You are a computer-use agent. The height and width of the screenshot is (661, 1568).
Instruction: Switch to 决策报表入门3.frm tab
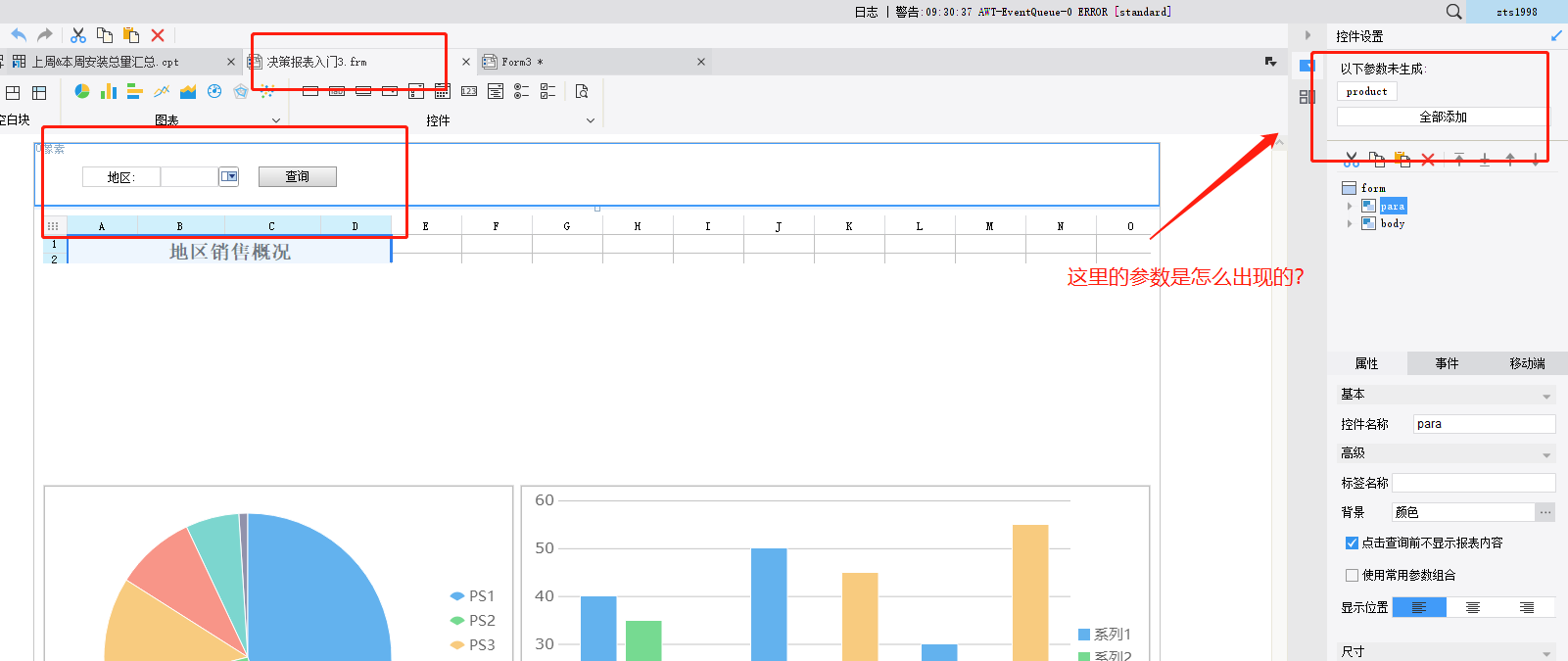[316, 62]
